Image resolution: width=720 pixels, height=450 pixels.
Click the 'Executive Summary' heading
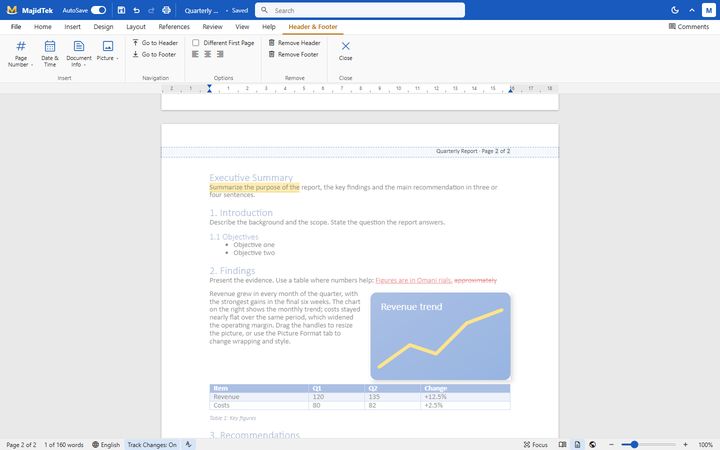point(251,178)
